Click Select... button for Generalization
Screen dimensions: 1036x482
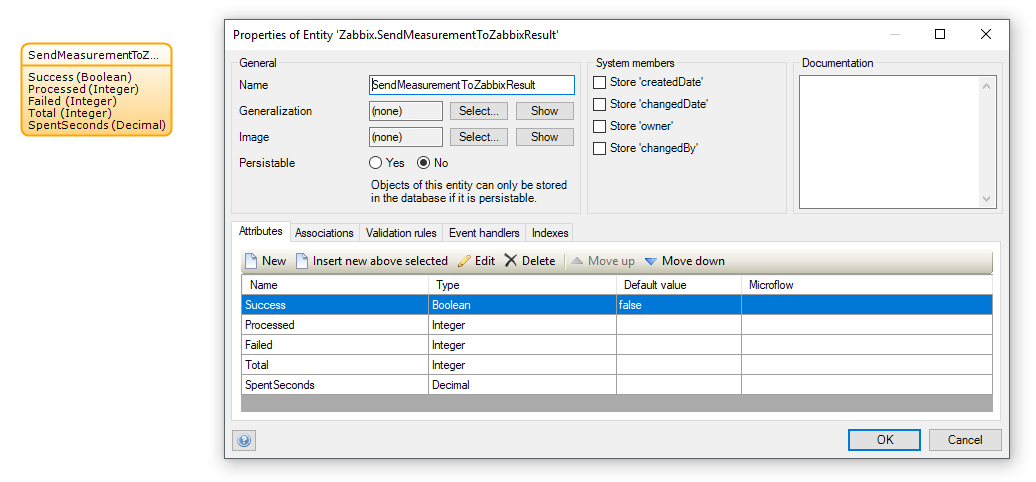[x=478, y=111]
